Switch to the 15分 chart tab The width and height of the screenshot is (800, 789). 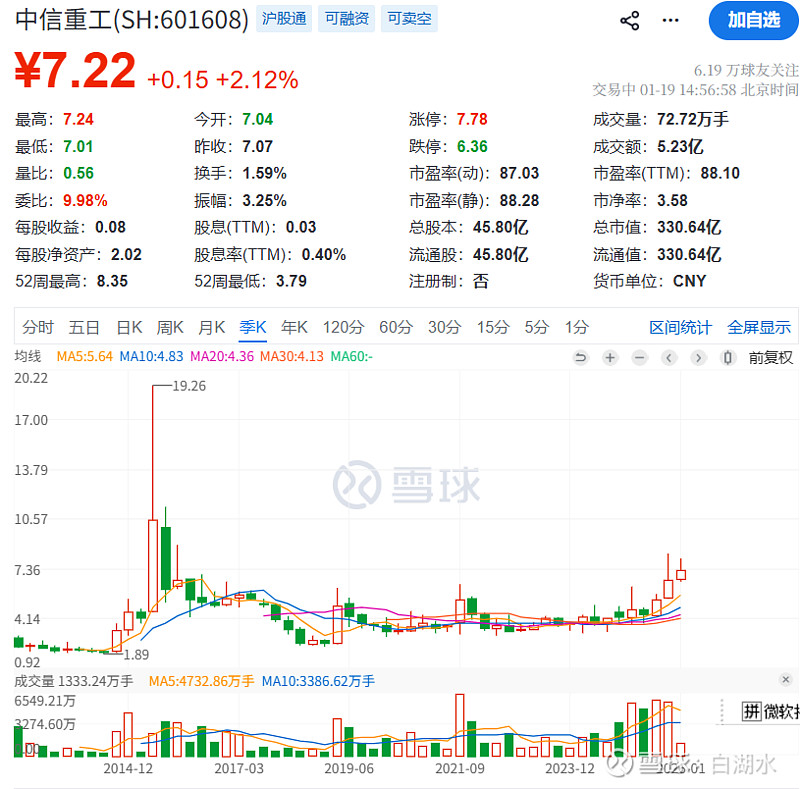click(493, 327)
